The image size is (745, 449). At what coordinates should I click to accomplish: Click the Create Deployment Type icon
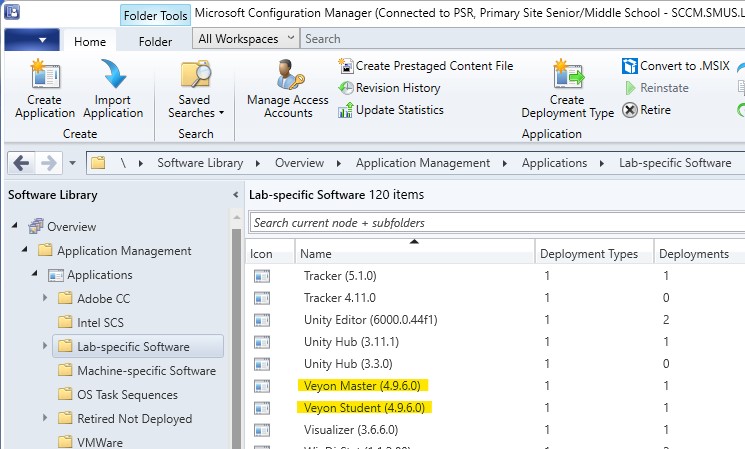(568, 74)
